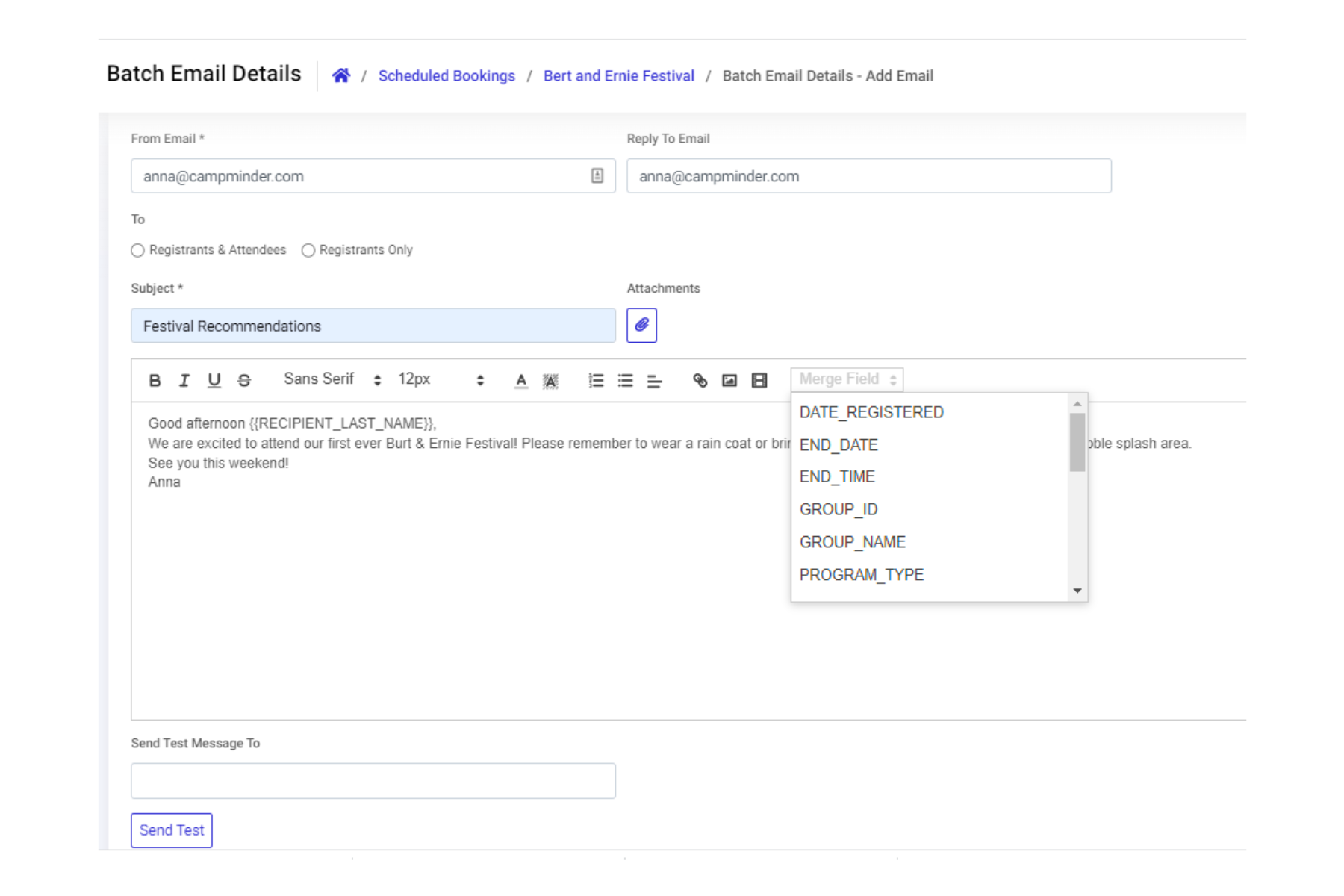The height and width of the screenshot is (896, 1344).
Task: Open the Sans Serif font dropdown
Action: click(x=332, y=379)
